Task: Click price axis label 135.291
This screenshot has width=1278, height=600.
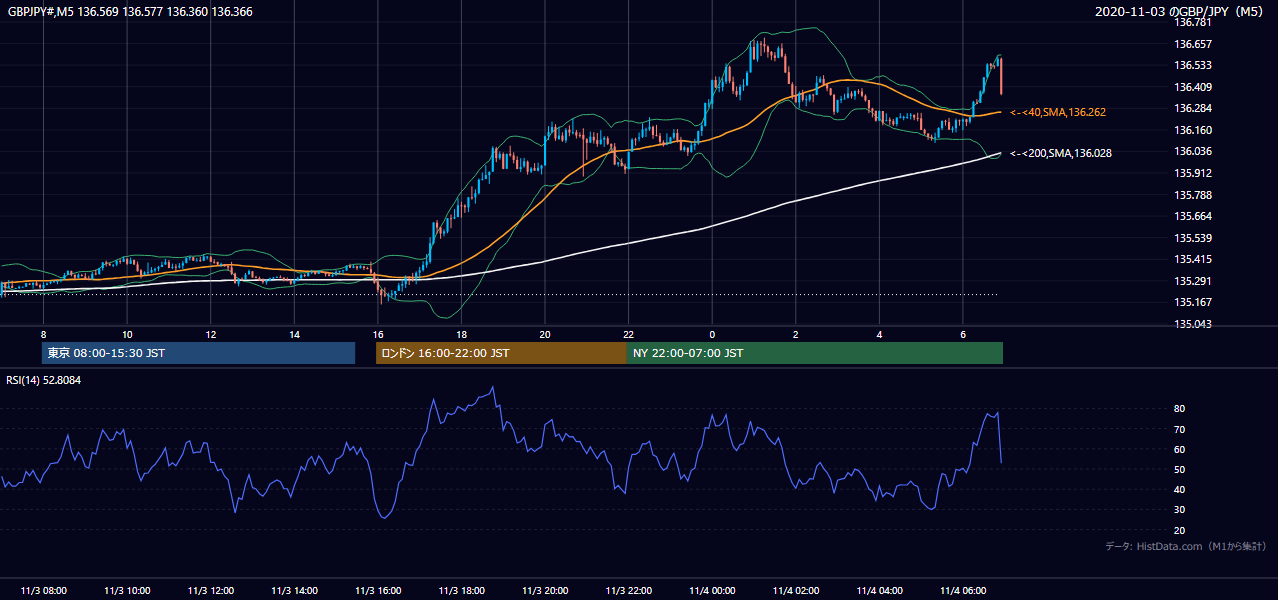Action: click(x=1194, y=281)
